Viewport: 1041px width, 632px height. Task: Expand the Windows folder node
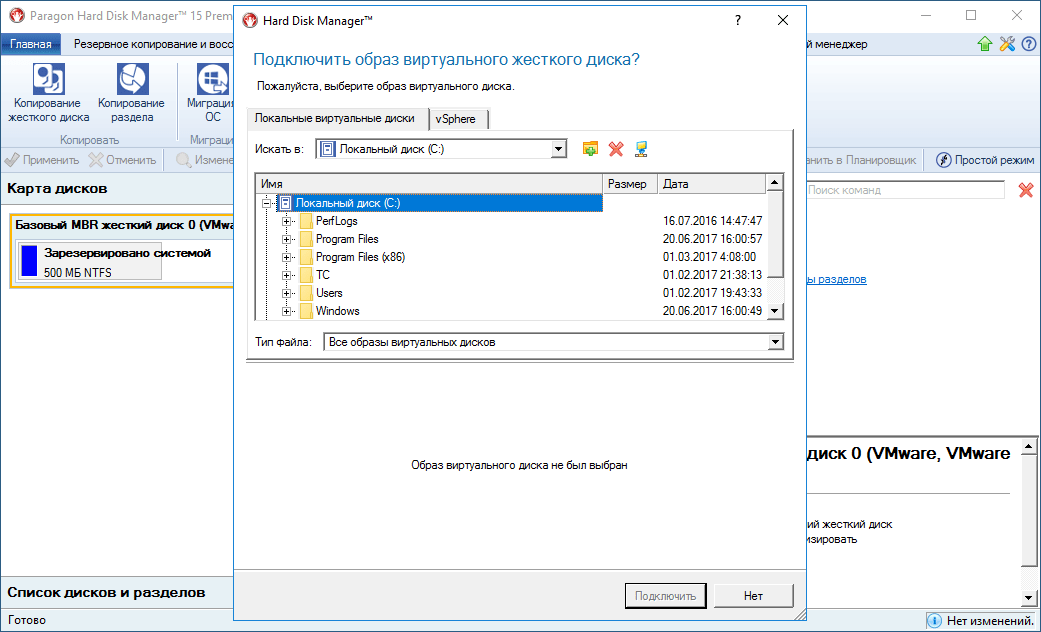point(287,311)
